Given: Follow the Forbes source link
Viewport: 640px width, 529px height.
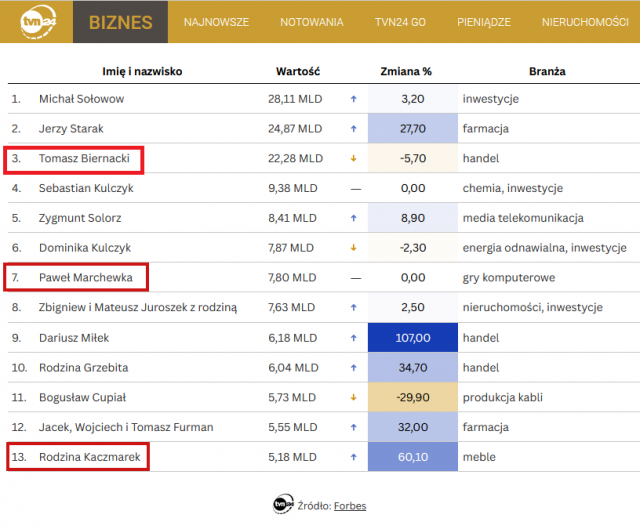Looking at the screenshot, I should [x=350, y=506].
